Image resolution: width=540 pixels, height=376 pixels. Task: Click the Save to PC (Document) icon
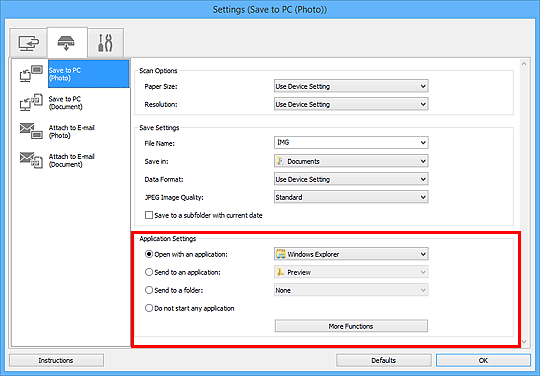click(x=31, y=102)
